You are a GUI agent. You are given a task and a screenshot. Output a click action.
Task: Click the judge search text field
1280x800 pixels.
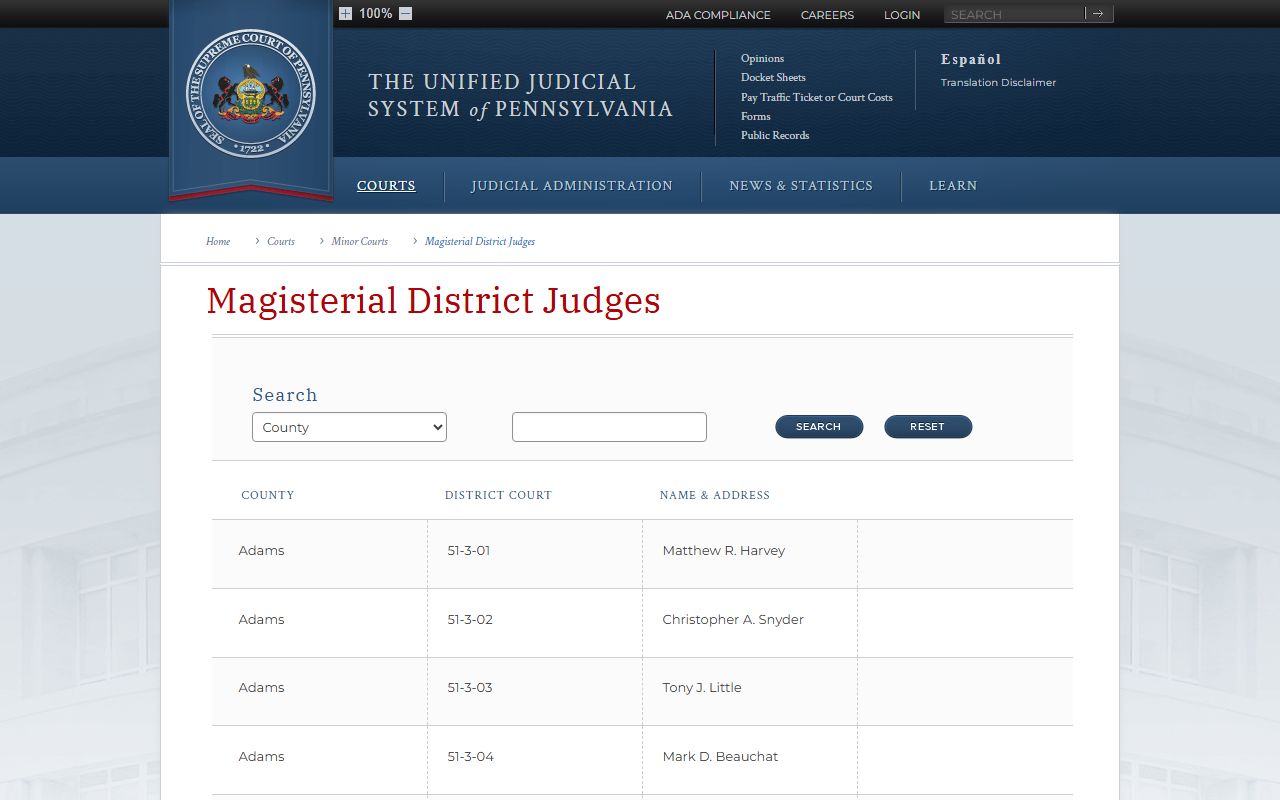coord(609,427)
